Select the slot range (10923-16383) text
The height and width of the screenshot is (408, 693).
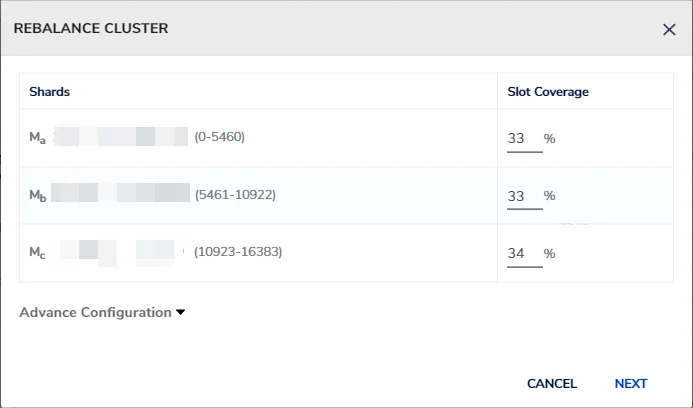tap(238, 251)
